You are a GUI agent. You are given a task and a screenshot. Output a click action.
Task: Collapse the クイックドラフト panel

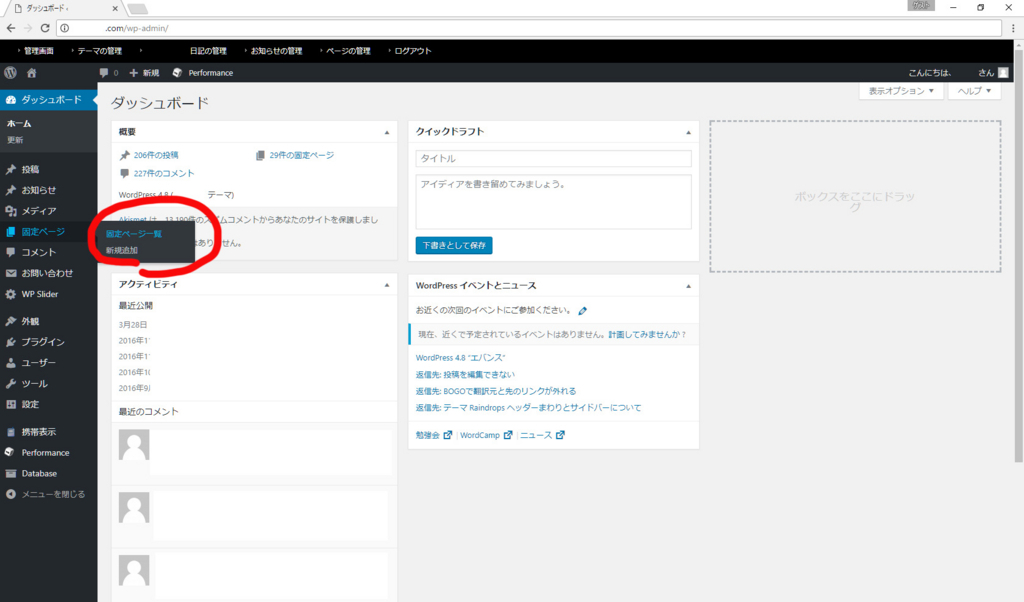point(688,133)
